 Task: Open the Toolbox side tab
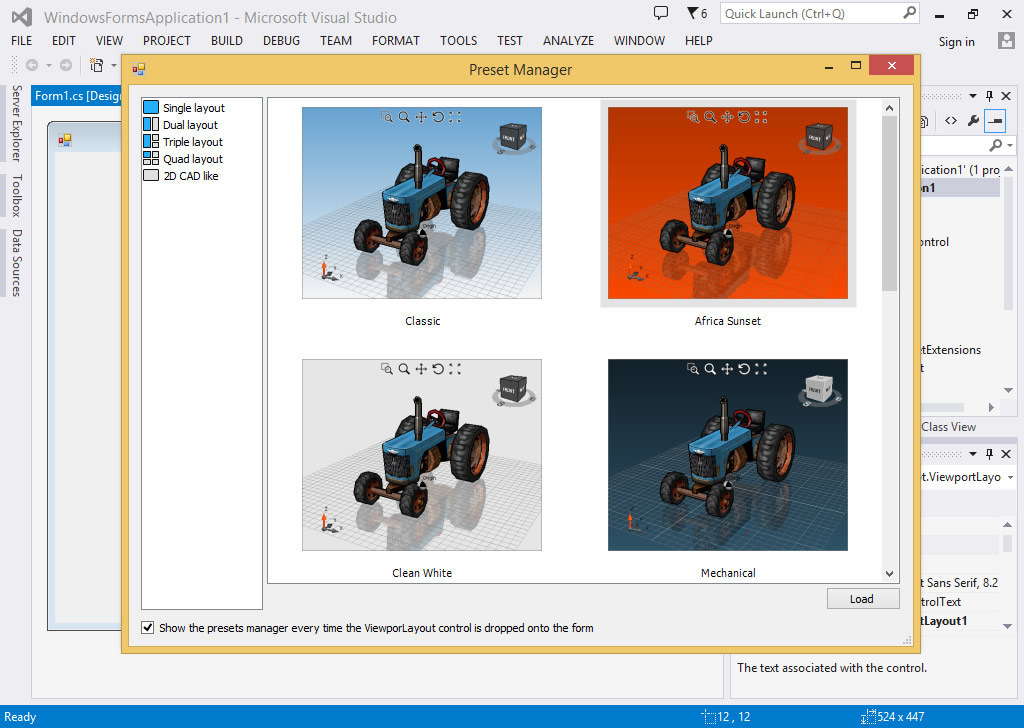[x=16, y=195]
